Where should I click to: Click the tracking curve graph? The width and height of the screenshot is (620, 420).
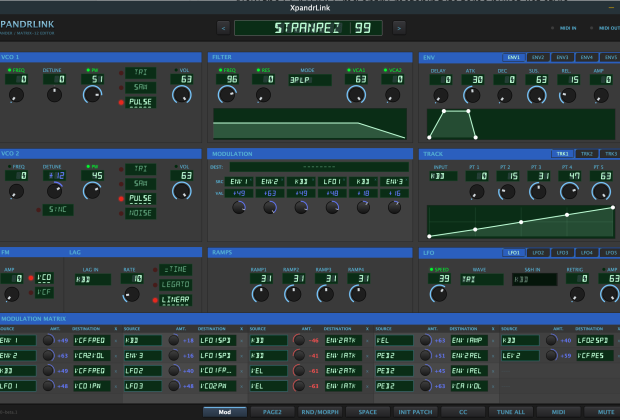(x=521, y=221)
